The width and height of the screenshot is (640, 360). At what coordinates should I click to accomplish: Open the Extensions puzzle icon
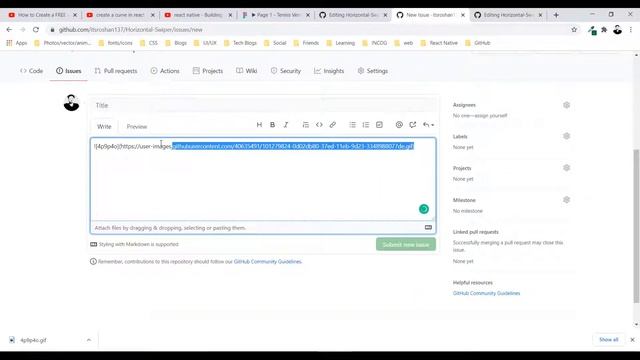tap(604, 29)
